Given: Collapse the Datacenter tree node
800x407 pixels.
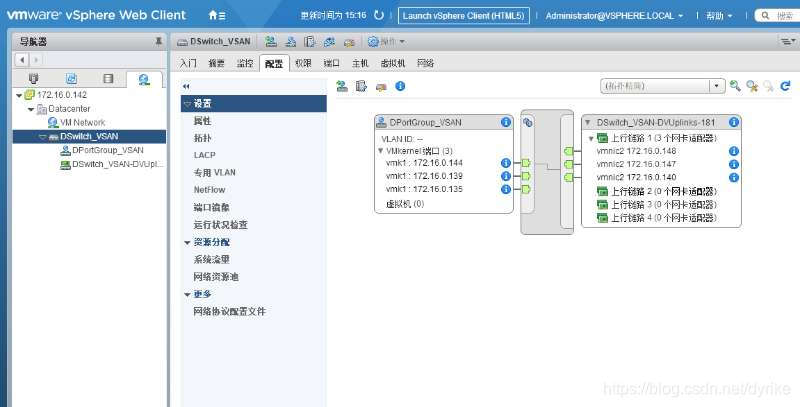Looking at the screenshot, I should point(31,109).
